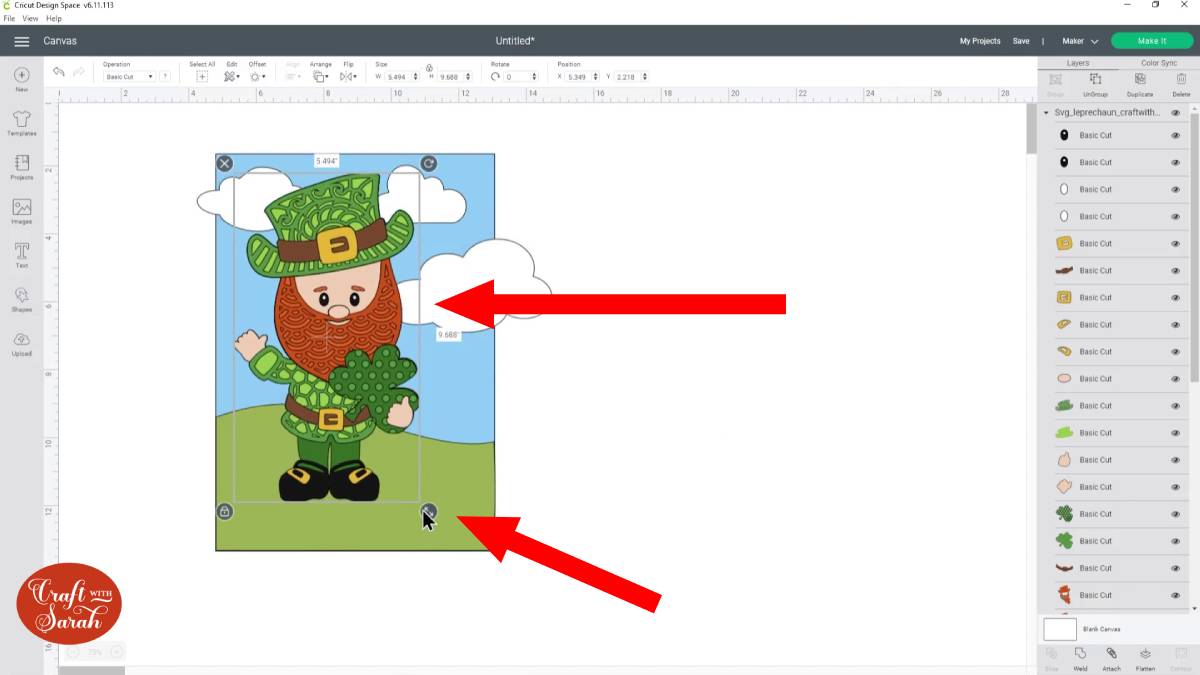Click the Upload icon in sidebar

click(22, 342)
